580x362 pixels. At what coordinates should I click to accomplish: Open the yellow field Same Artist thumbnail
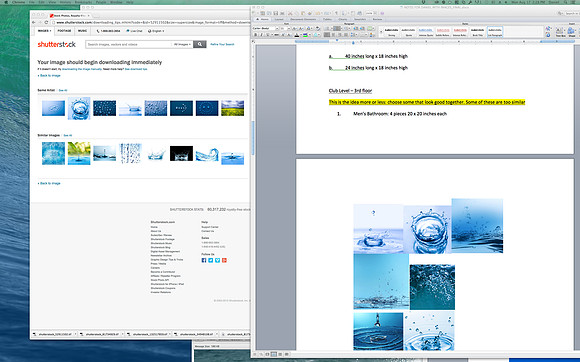[x=232, y=108]
